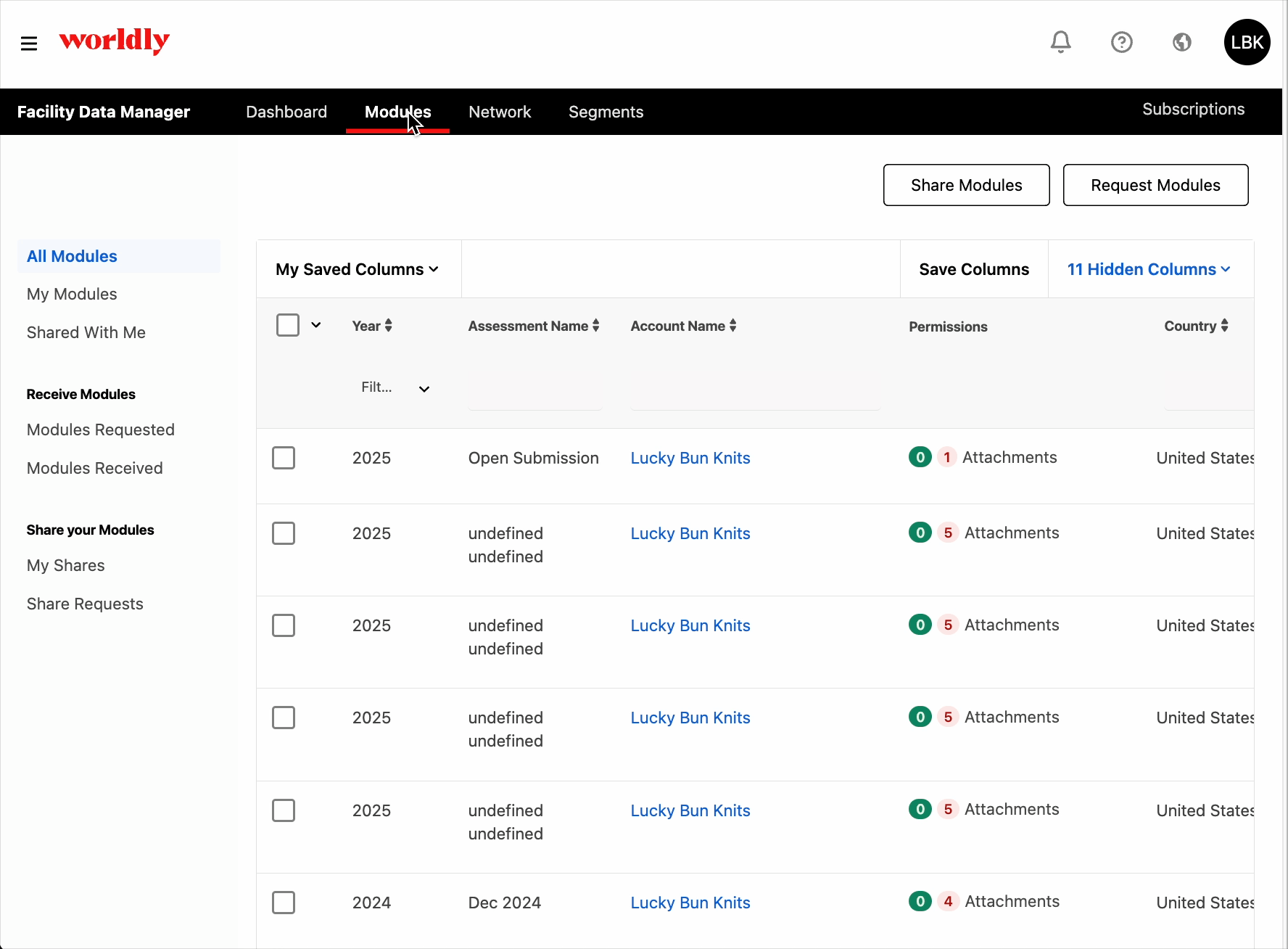Click green 0 badge in Open Submission row

920,457
